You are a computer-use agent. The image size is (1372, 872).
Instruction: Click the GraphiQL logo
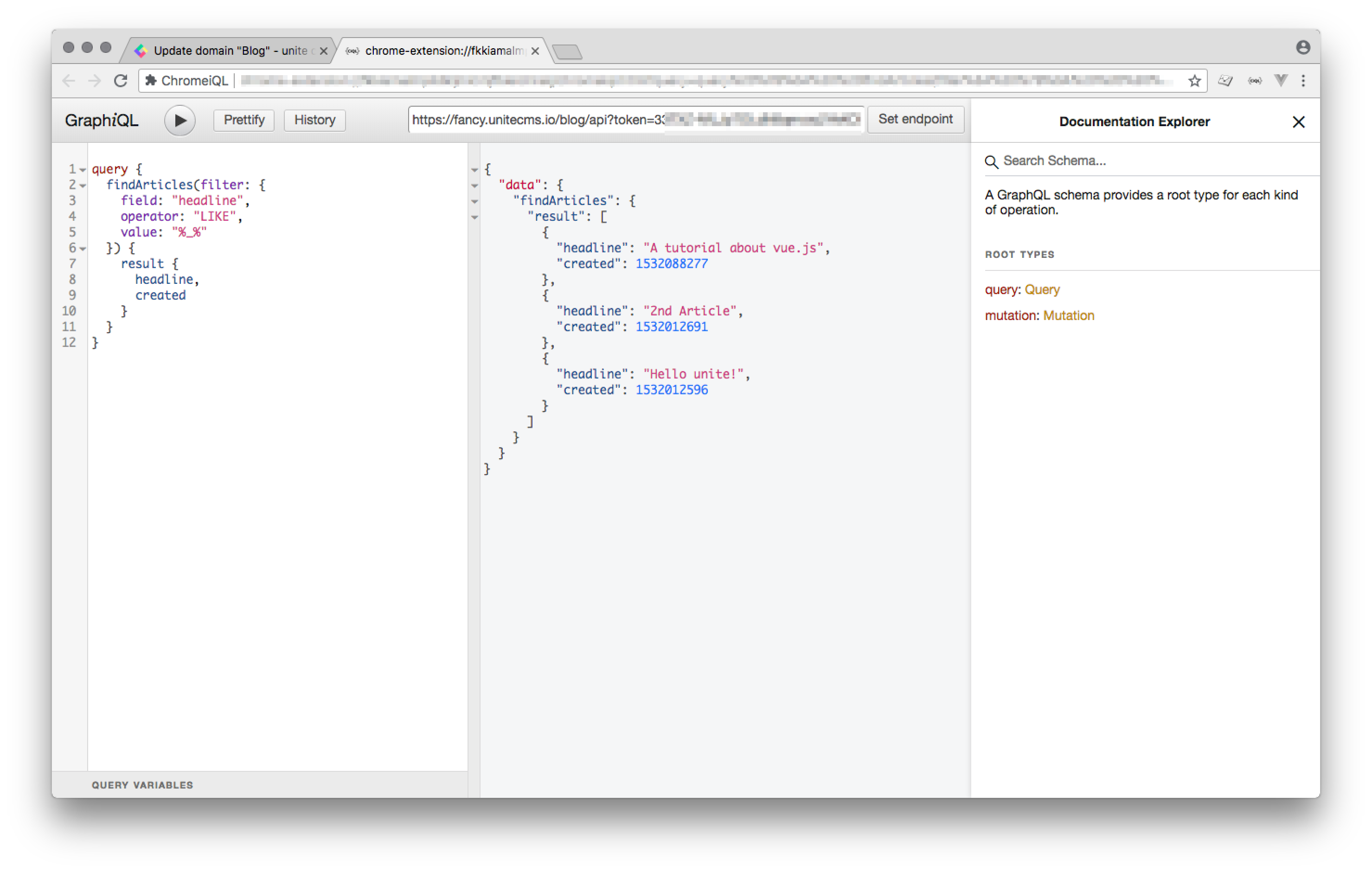coord(102,120)
